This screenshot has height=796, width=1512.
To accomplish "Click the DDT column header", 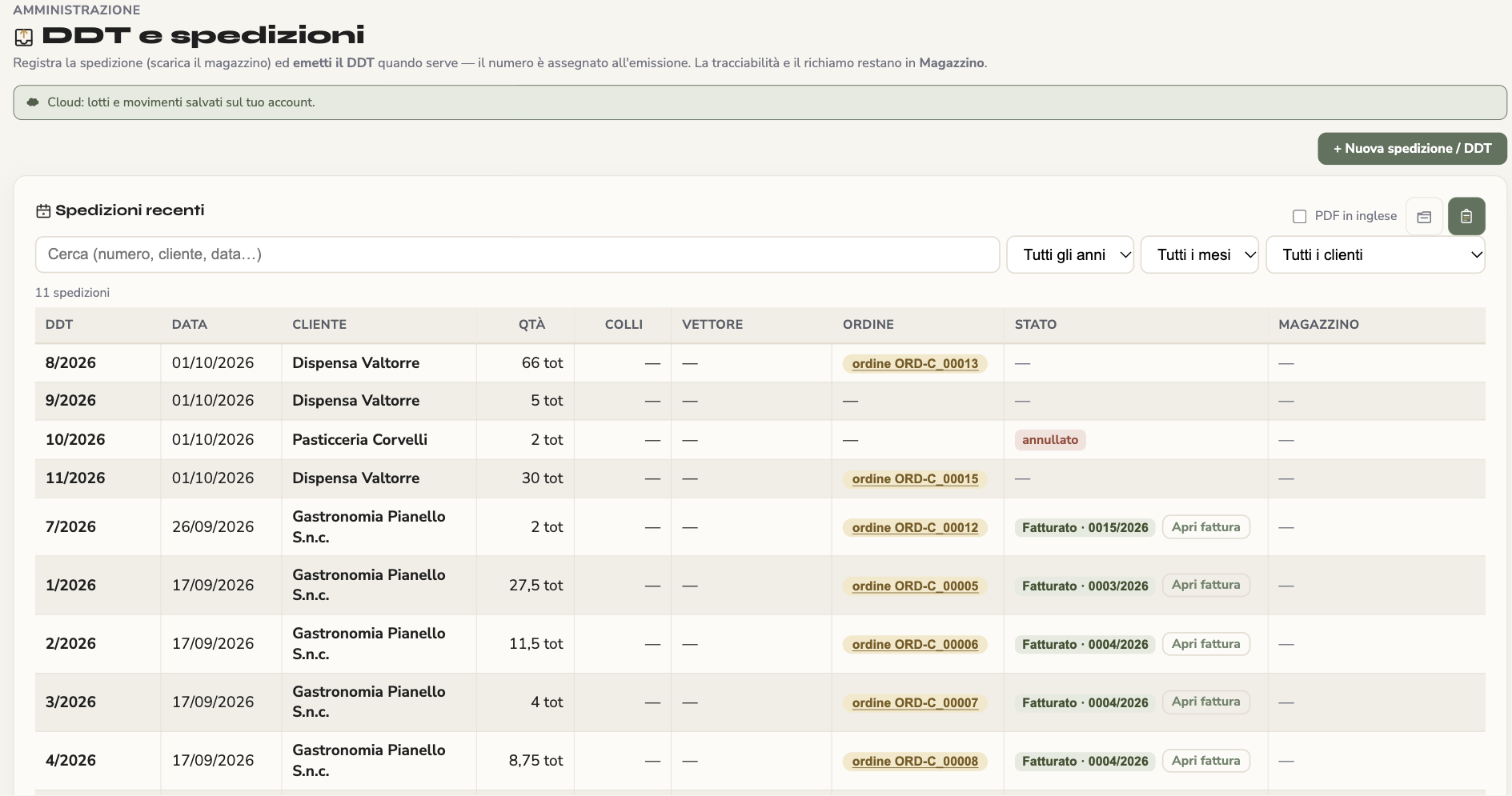I will coord(59,325).
